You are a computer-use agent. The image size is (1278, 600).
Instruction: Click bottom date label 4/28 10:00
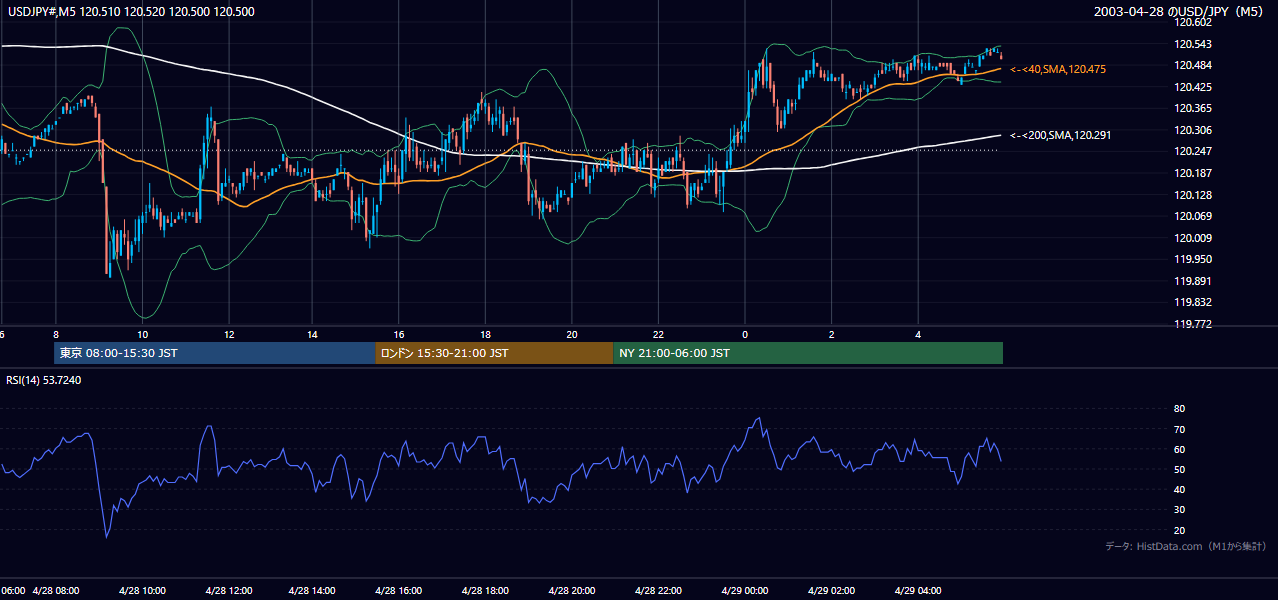(143, 590)
